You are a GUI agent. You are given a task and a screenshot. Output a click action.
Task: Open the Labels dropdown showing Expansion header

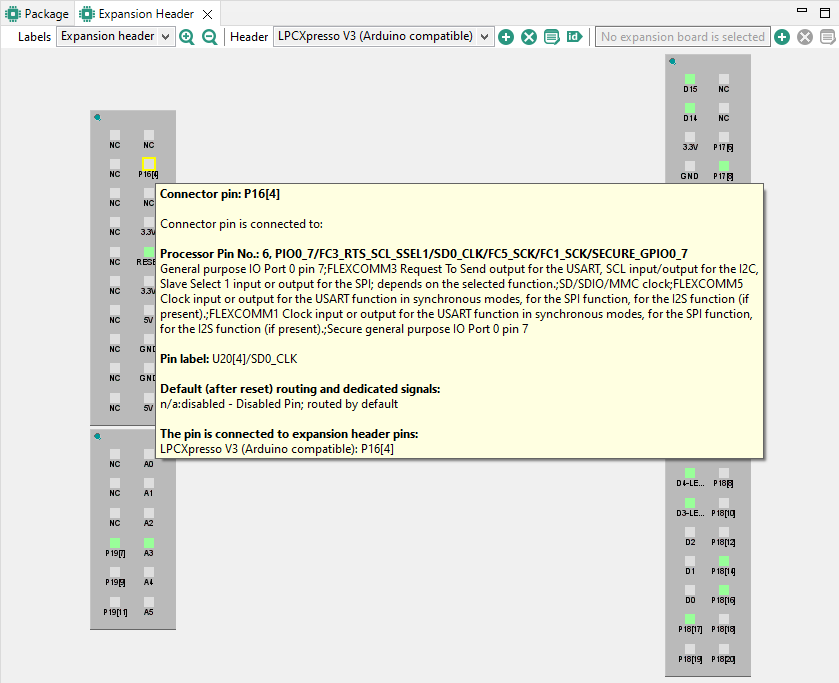115,37
